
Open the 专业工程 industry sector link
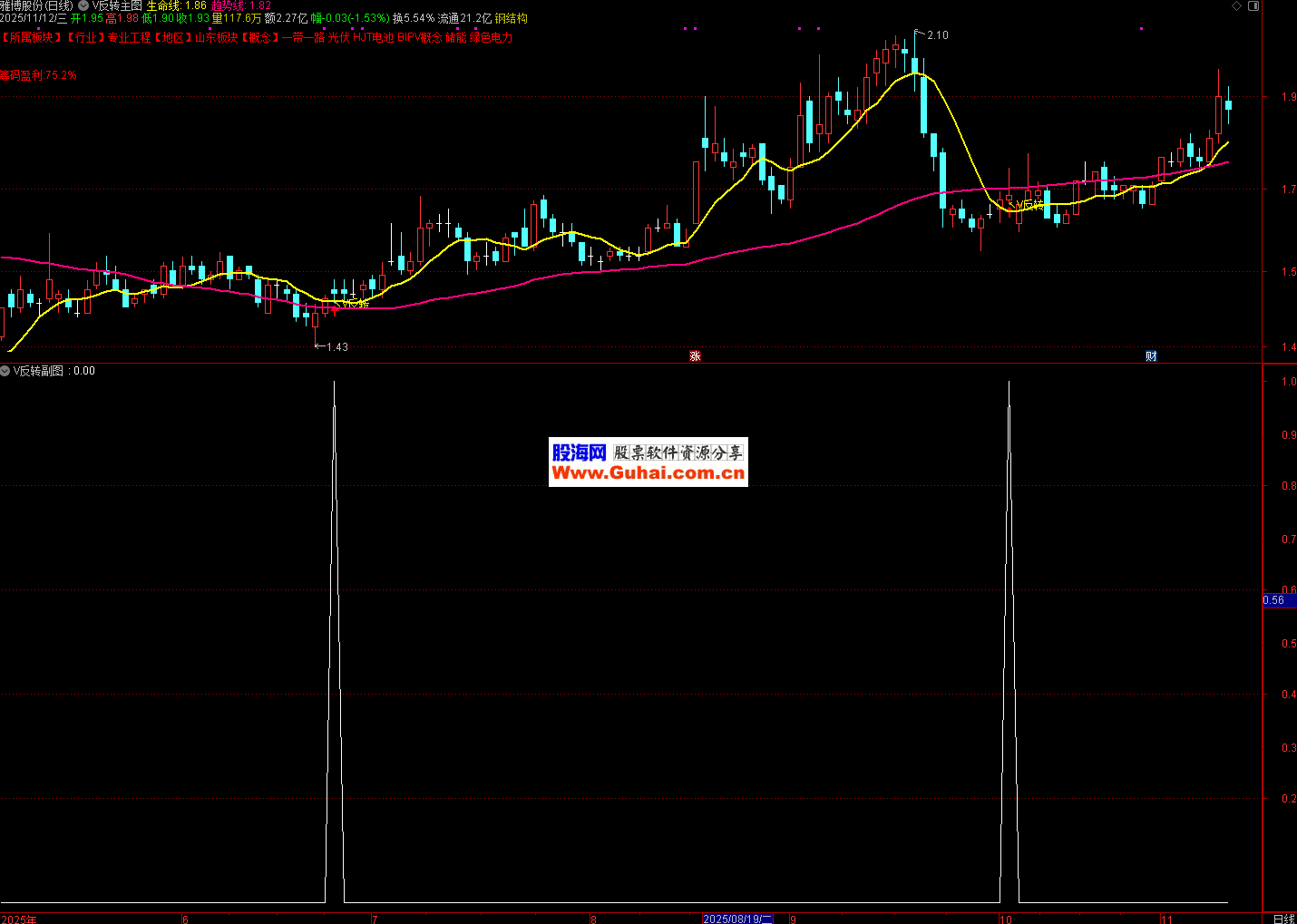(x=129, y=38)
